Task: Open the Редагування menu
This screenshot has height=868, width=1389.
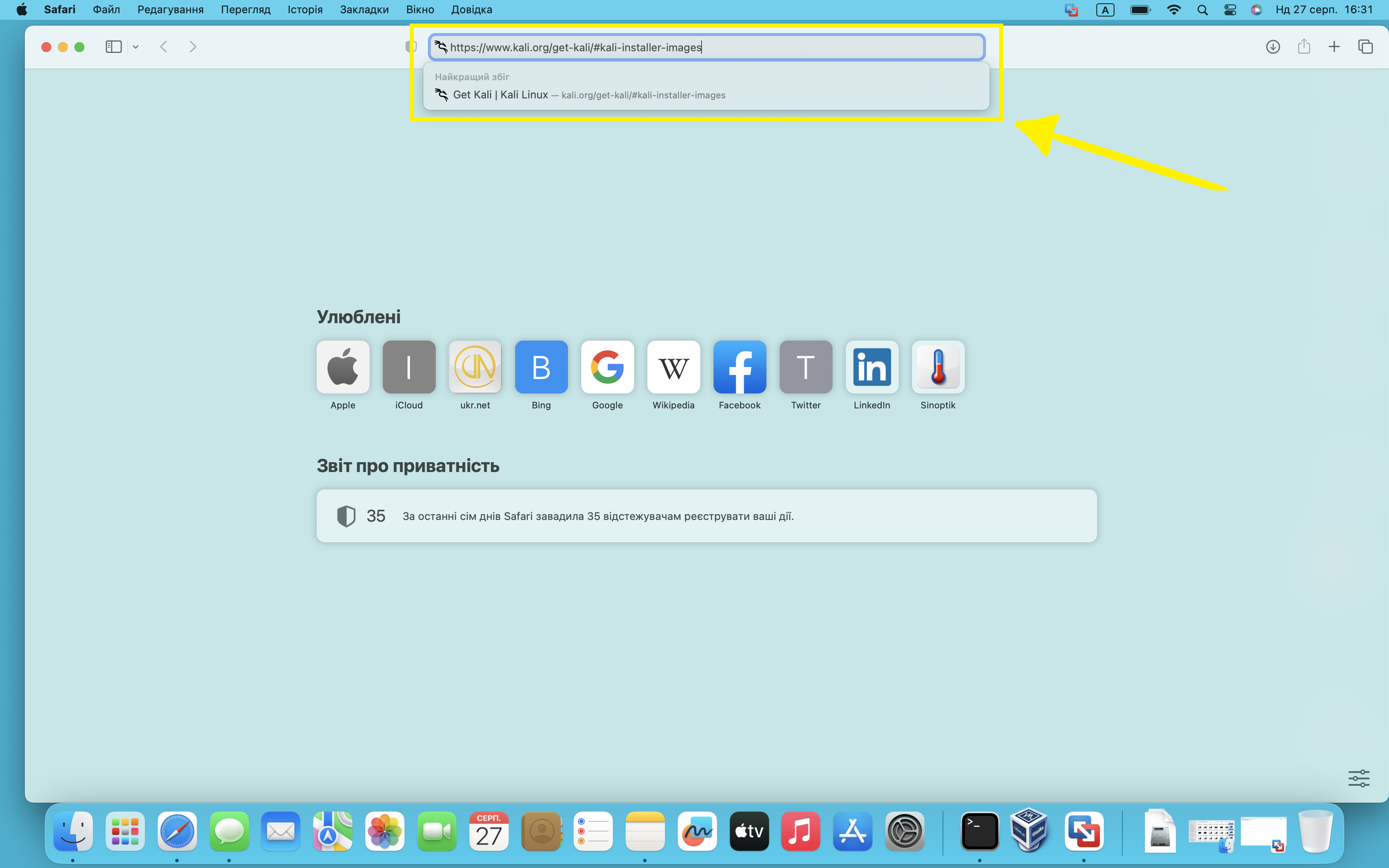Action: tap(170, 10)
